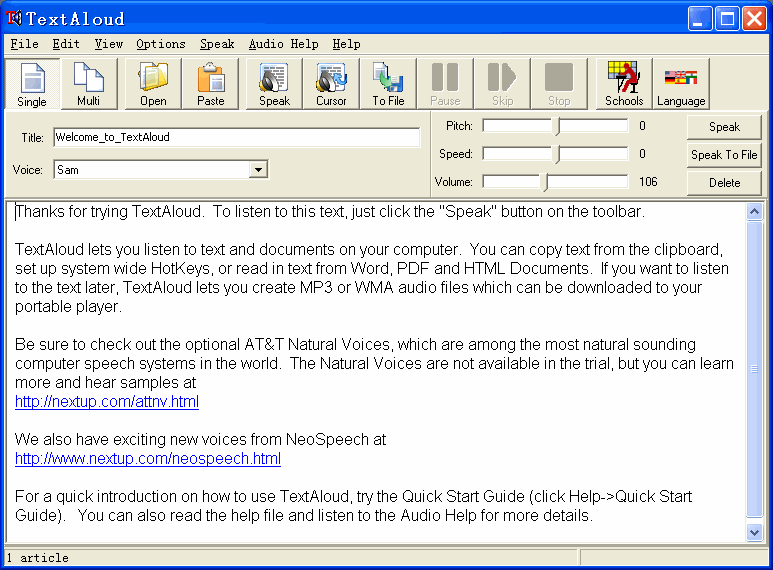
Task: Click the Paste clipboard toolbar icon
Action: pyautogui.click(x=211, y=84)
